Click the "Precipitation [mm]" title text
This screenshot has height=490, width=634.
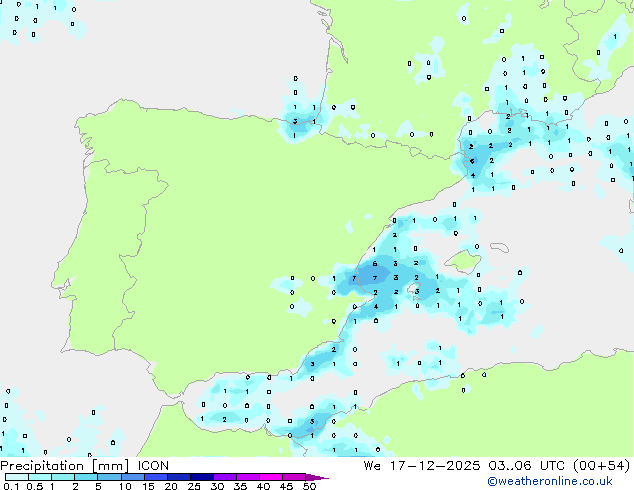(65, 466)
